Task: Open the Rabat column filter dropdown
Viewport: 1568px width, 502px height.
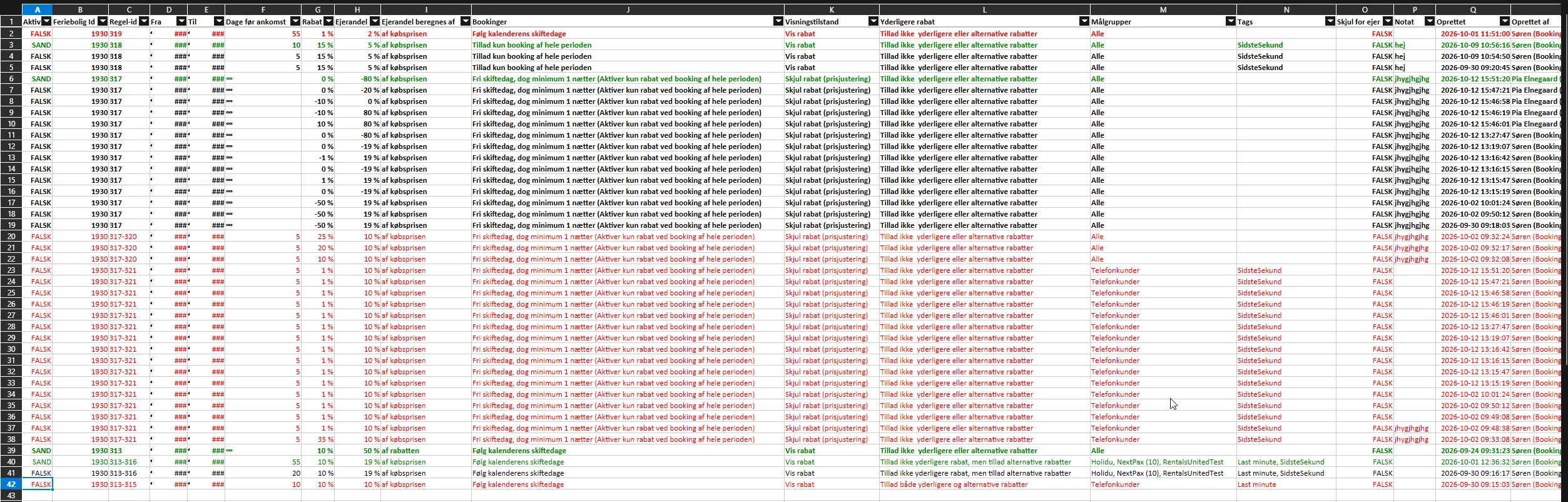Action: coord(328,21)
